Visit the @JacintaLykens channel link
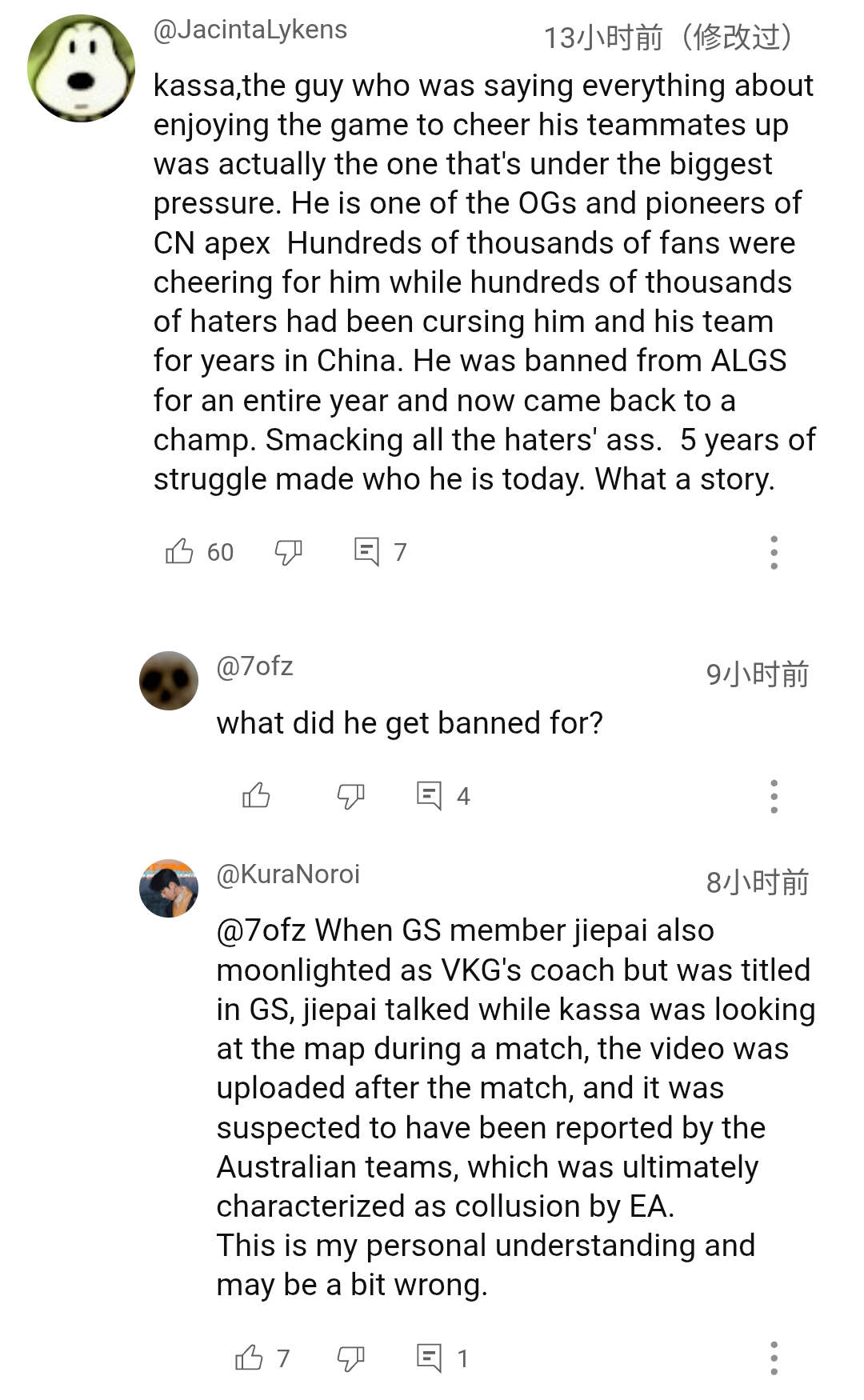 click(x=250, y=30)
